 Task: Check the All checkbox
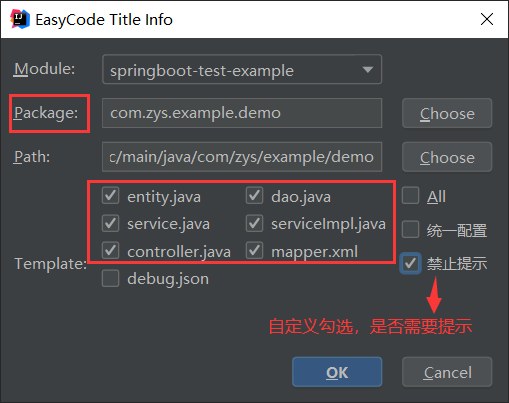click(x=410, y=196)
